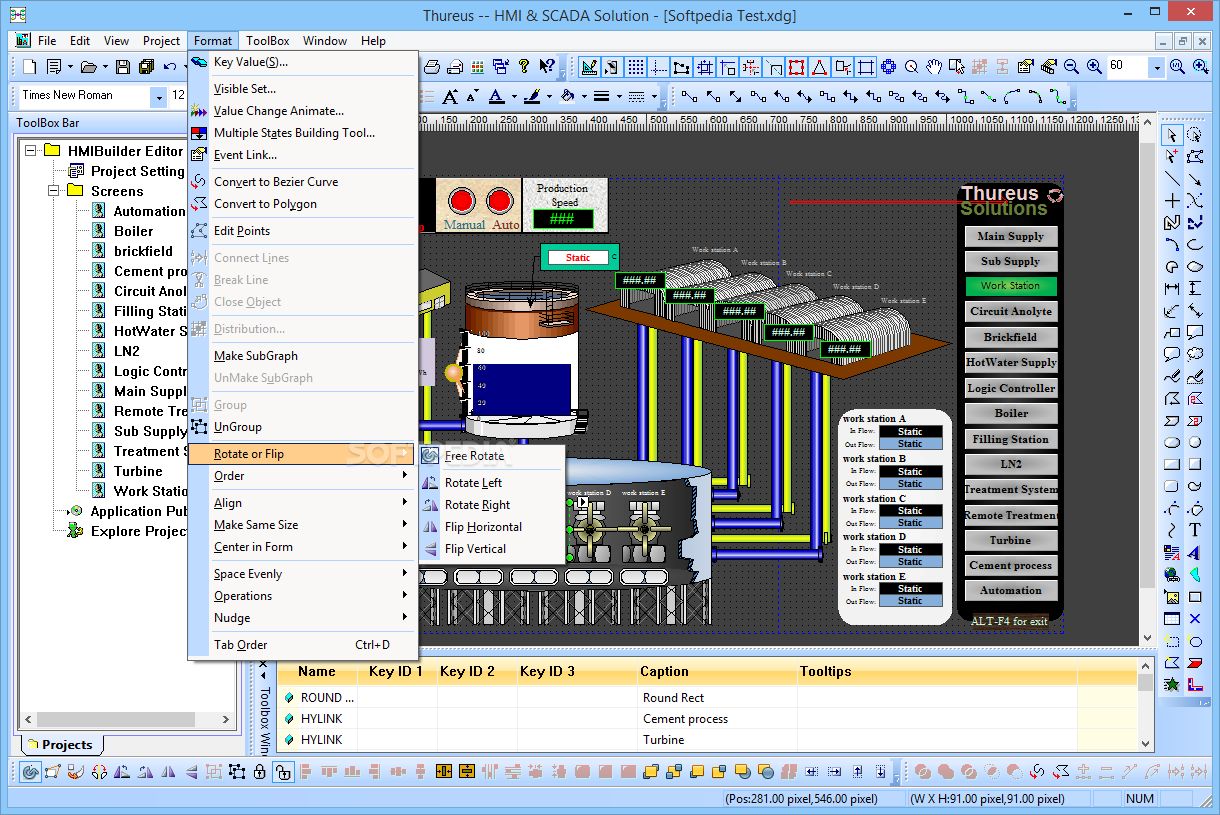Select the arrow Select tool in right toolbox

click(1172, 135)
